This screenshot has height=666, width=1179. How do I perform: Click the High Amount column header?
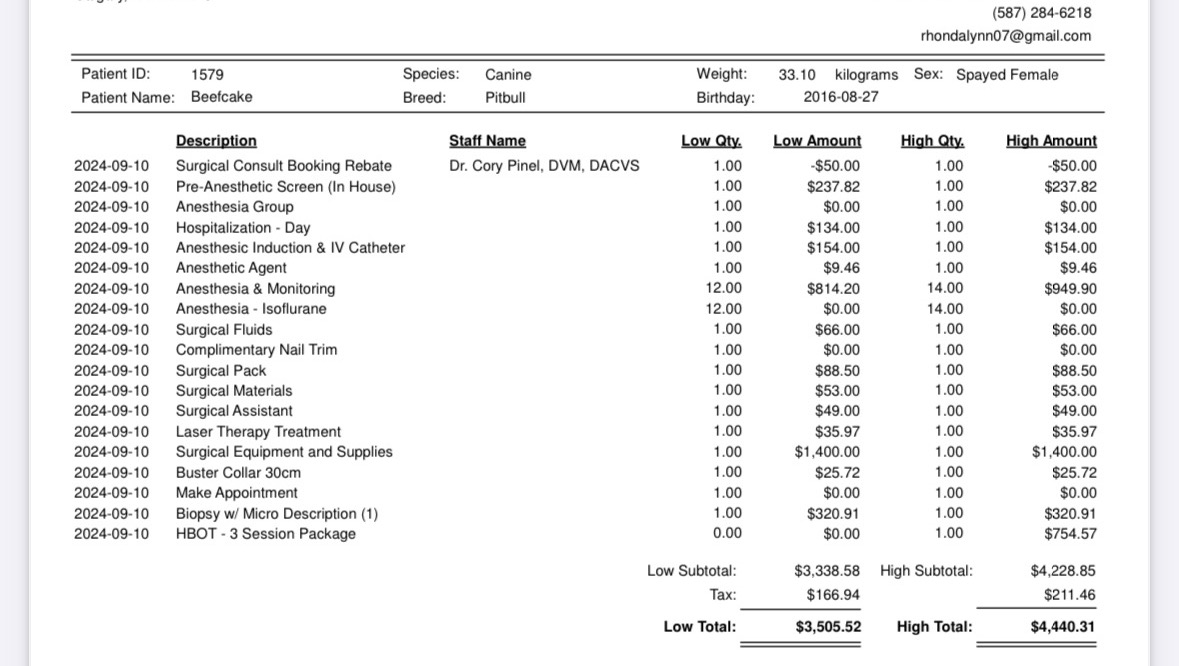[1051, 141]
